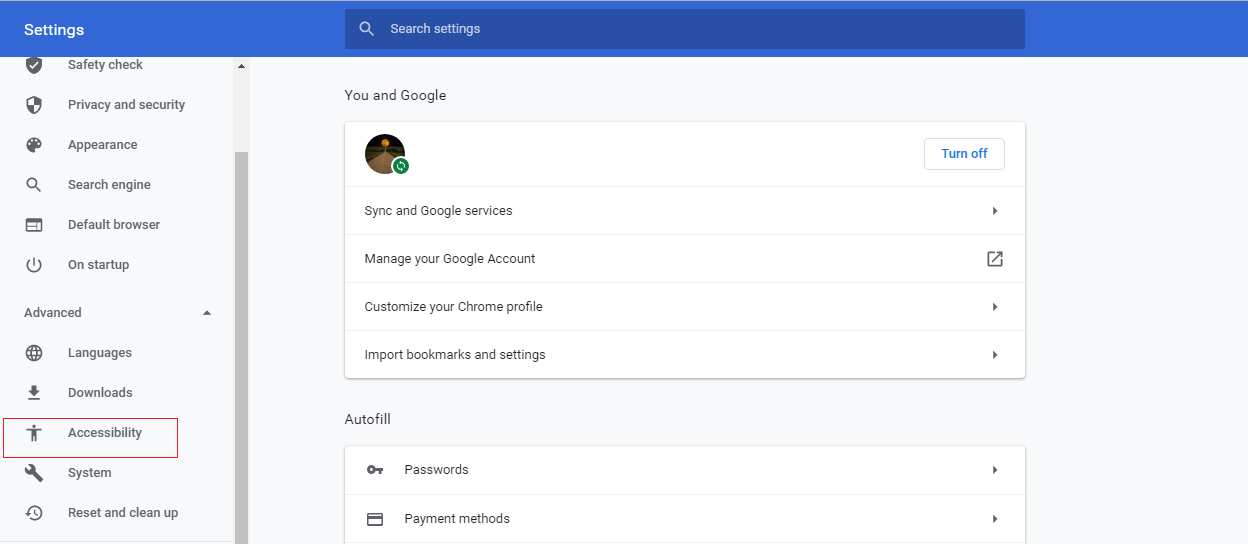The image size is (1248, 544).
Task: Click the Safety check shield icon
Action: [x=34, y=65]
